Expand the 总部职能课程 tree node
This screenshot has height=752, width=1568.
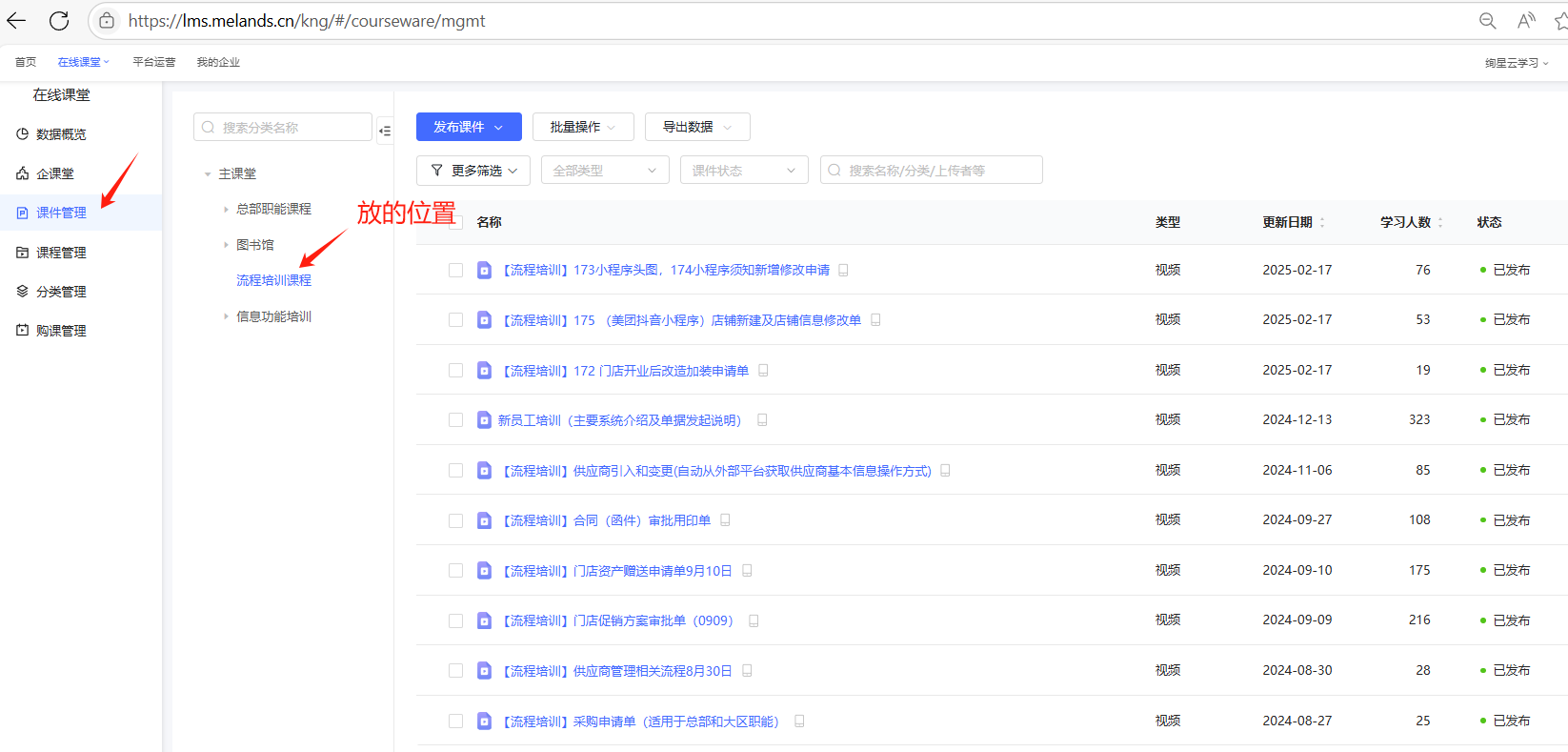pyautogui.click(x=226, y=209)
